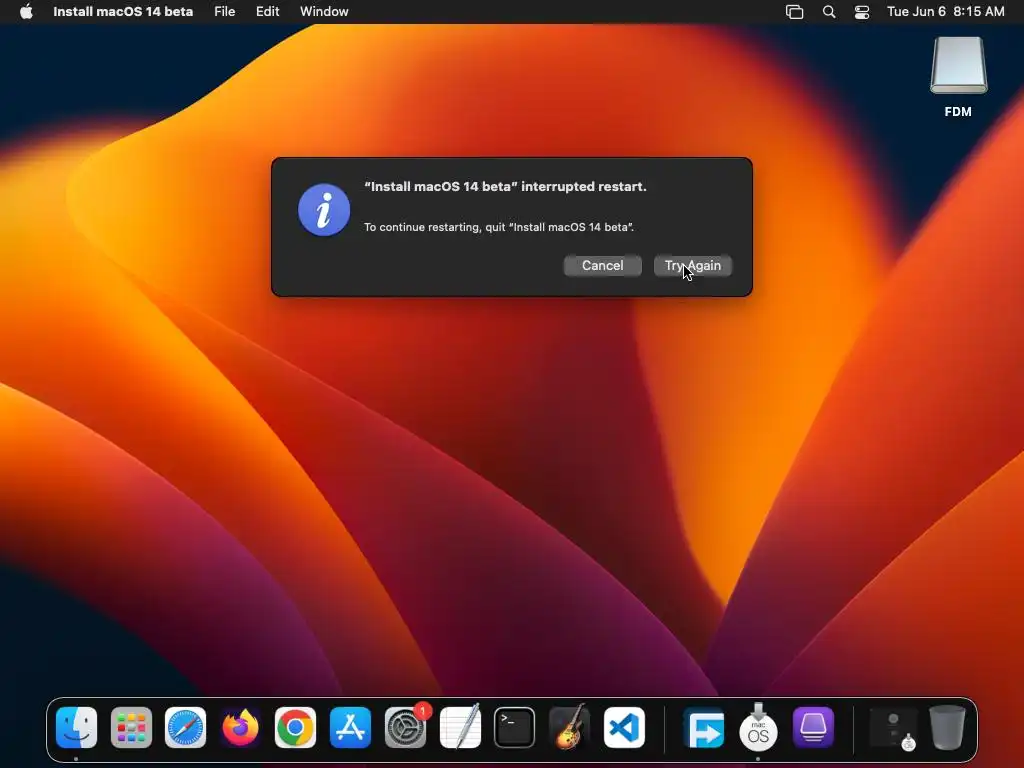Open the Edit menu
Image resolution: width=1024 pixels, height=768 pixels.
(267, 12)
